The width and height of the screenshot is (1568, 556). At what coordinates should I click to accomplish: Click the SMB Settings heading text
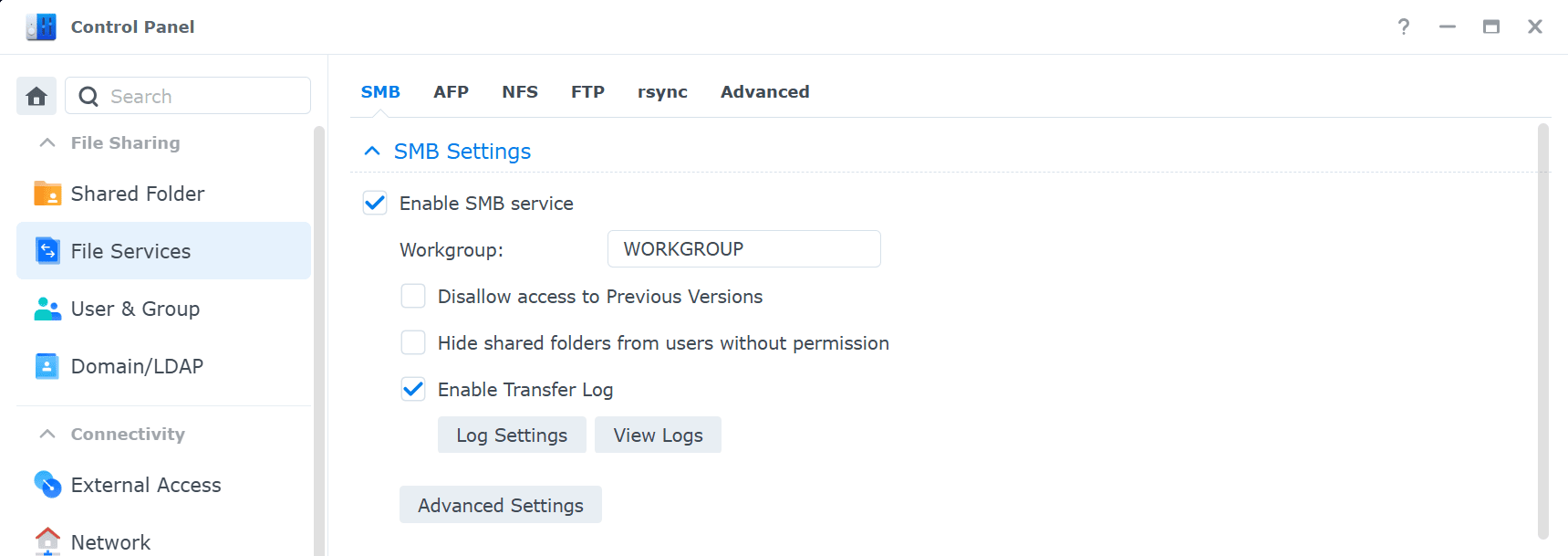462,151
